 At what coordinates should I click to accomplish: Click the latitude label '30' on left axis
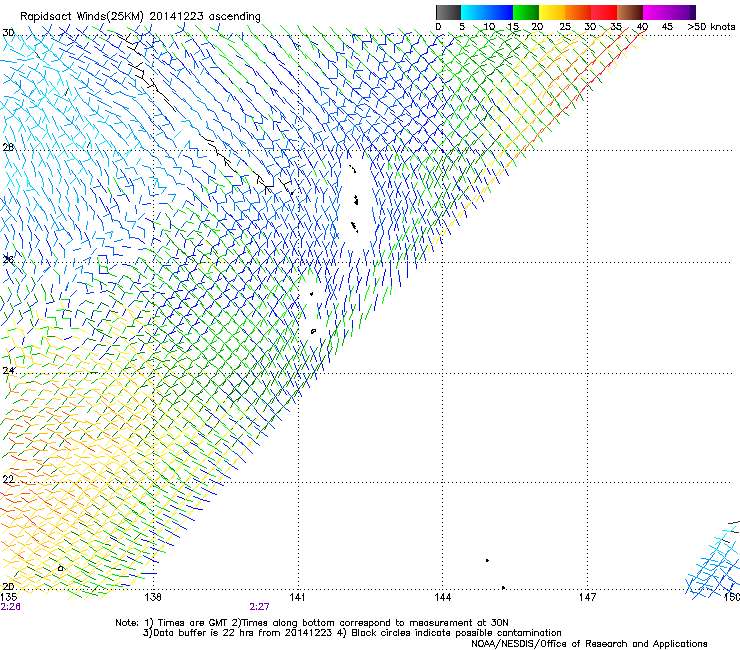pos(8,33)
